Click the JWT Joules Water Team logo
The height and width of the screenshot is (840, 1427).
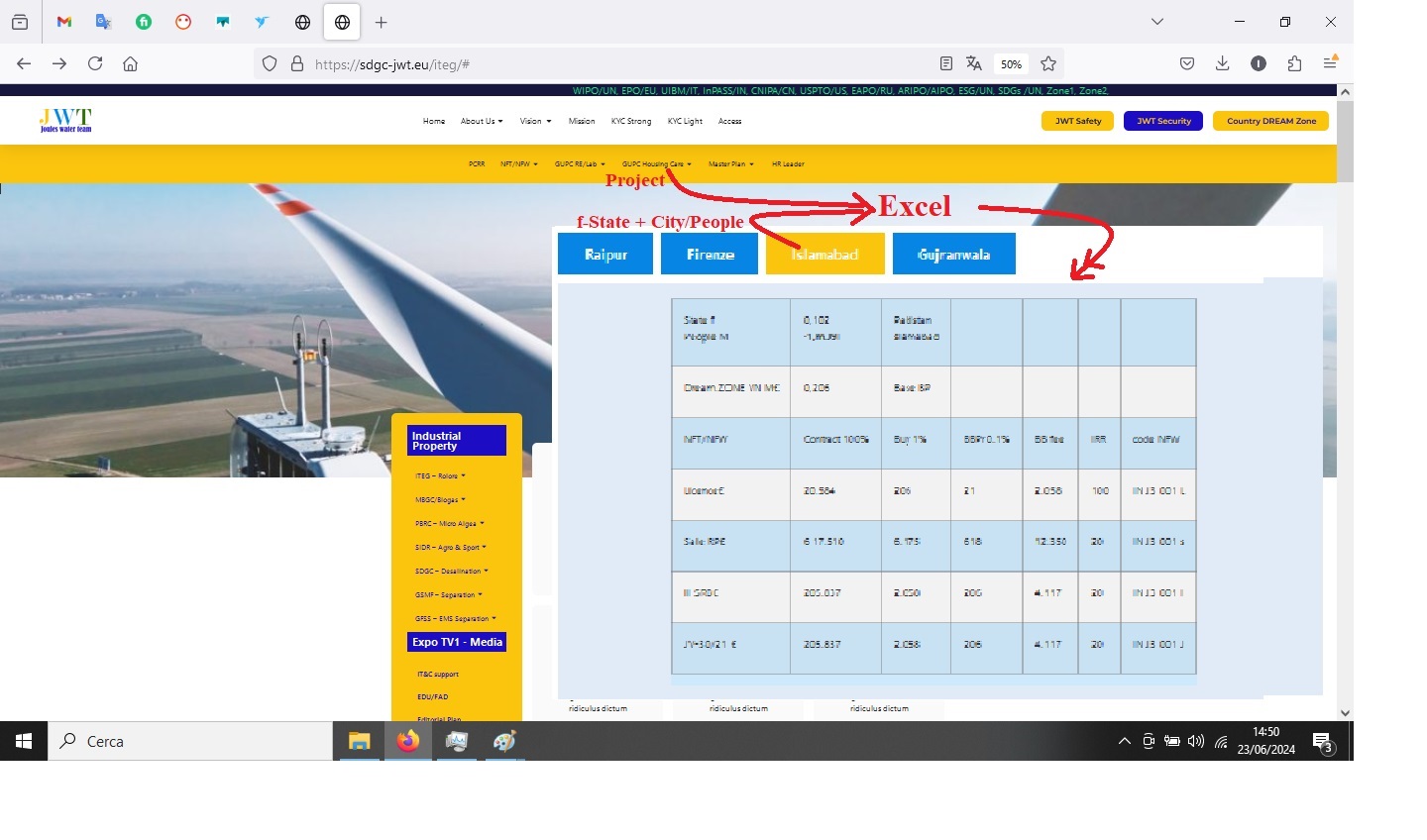[x=65, y=120]
